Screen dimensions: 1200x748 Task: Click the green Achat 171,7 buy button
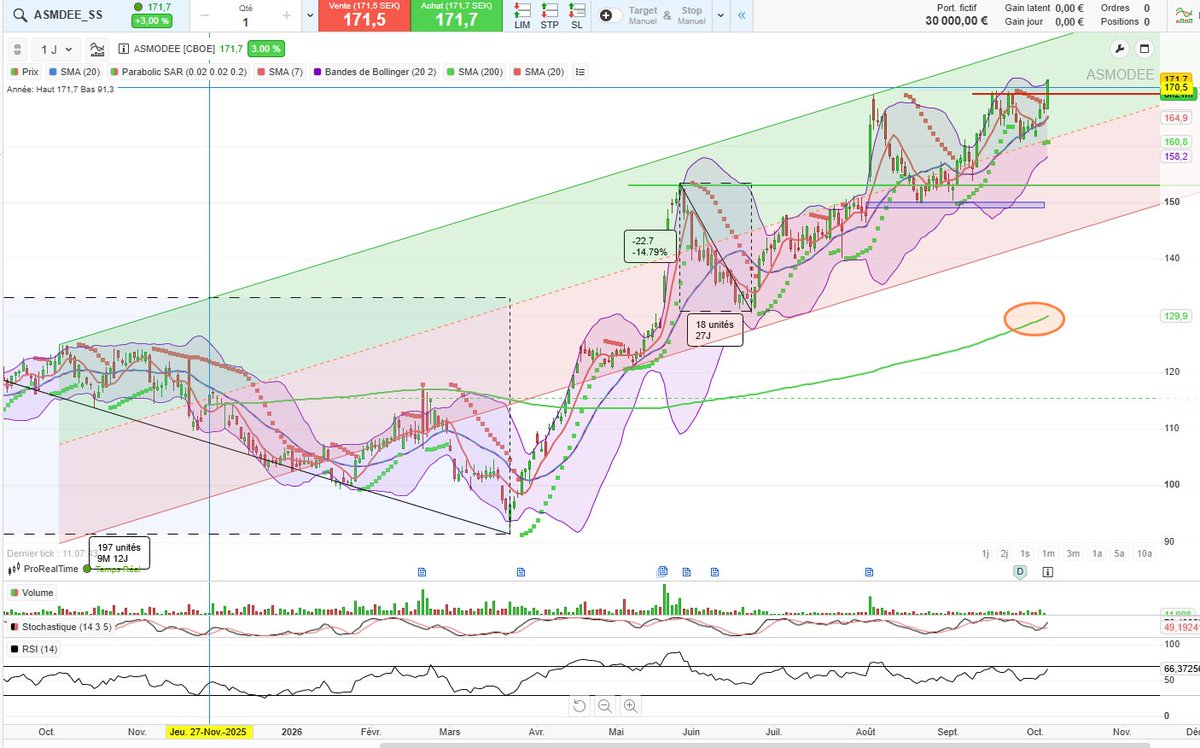click(x=456, y=15)
